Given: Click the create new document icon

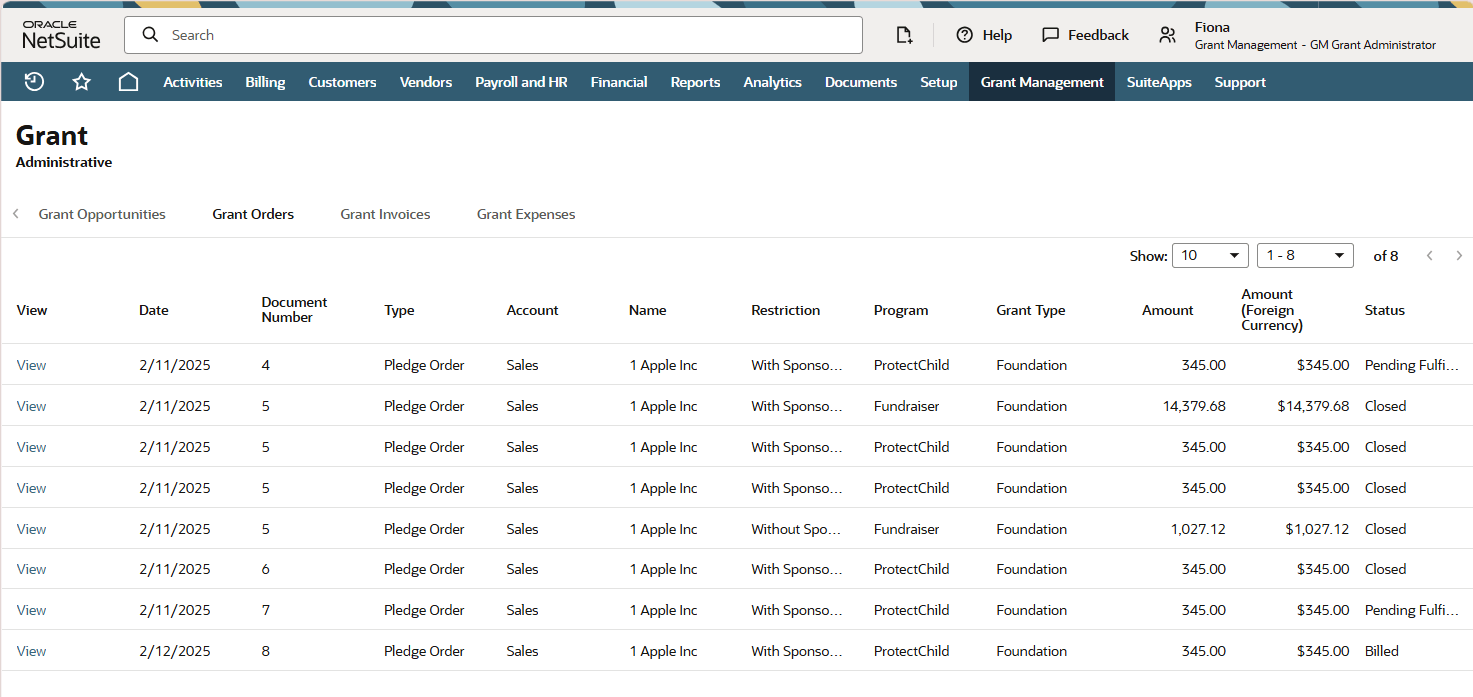Looking at the screenshot, I should click(x=904, y=34).
